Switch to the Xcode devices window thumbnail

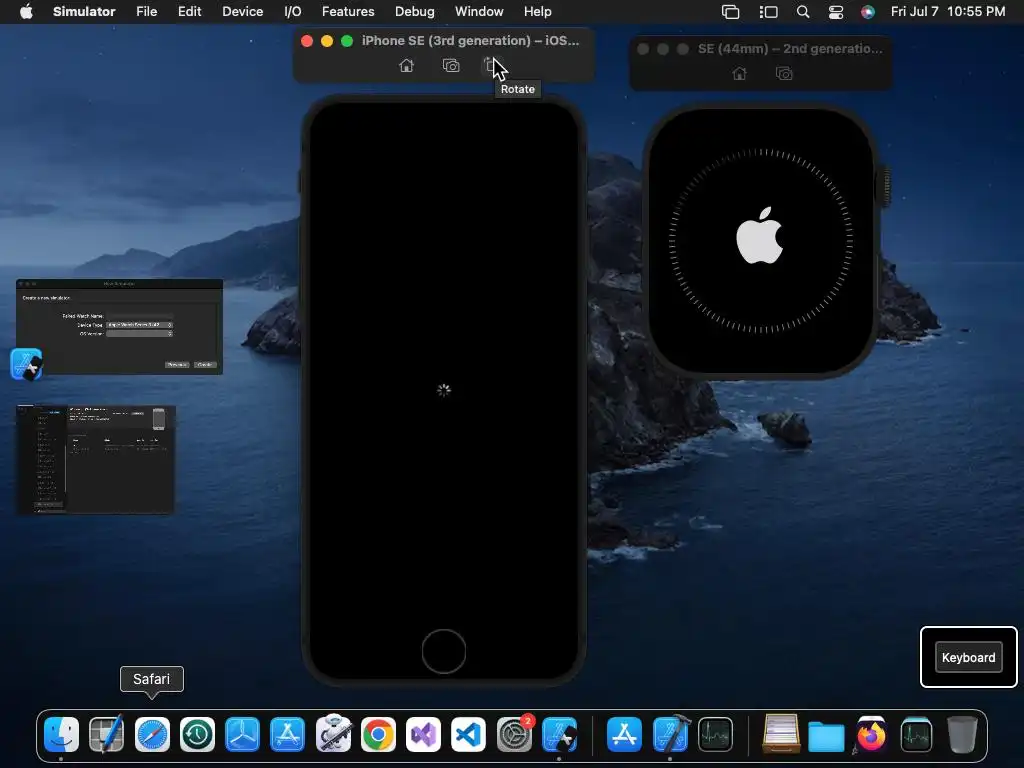tap(95, 459)
